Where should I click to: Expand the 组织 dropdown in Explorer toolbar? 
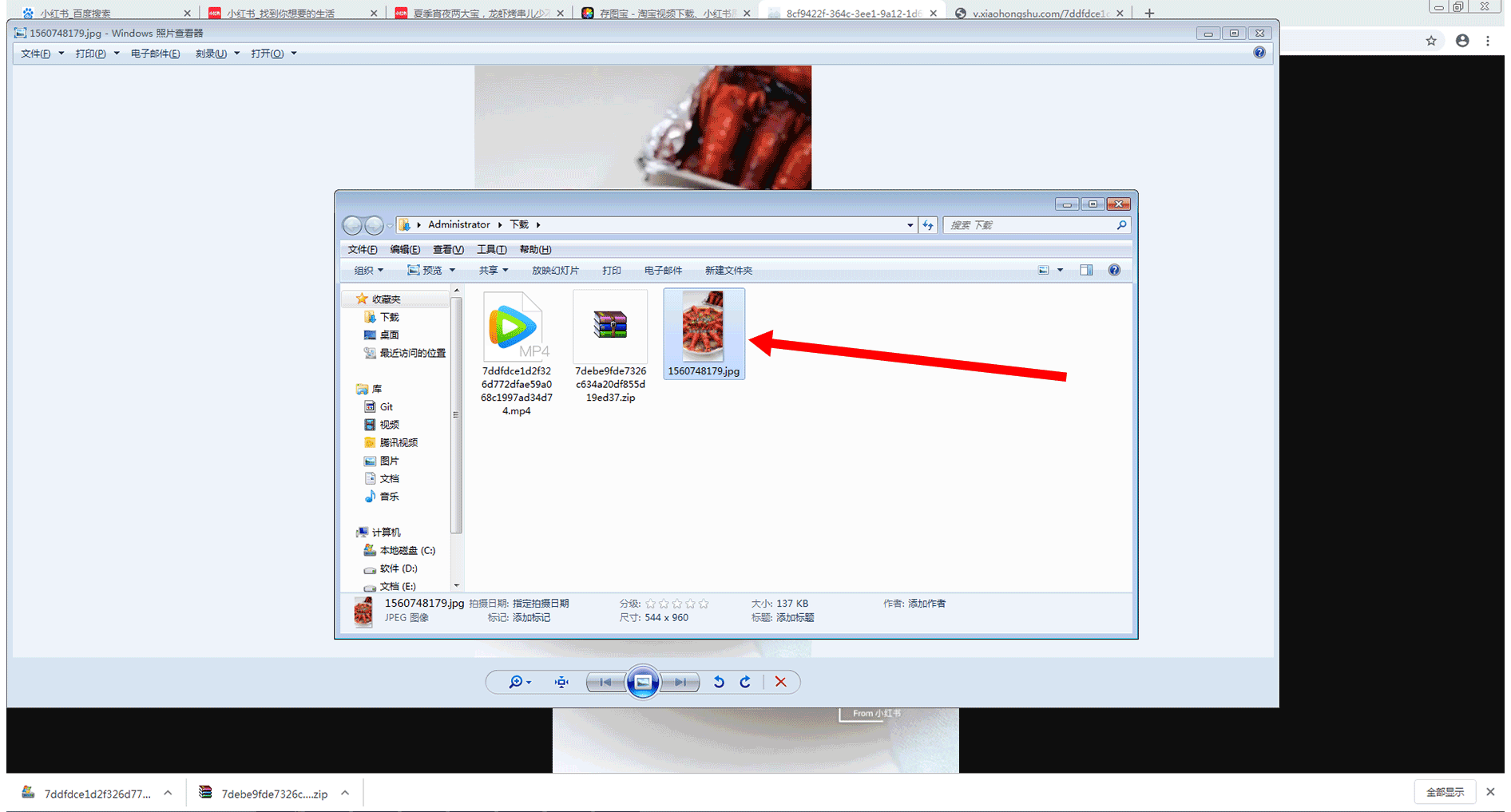pos(368,271)
